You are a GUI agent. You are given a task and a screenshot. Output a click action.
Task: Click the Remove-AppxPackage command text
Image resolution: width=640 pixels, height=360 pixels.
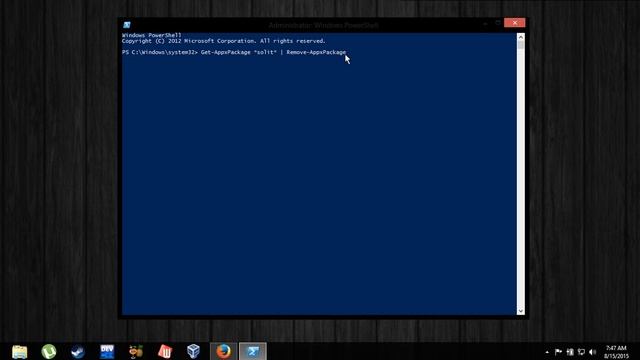coord(316,52)
